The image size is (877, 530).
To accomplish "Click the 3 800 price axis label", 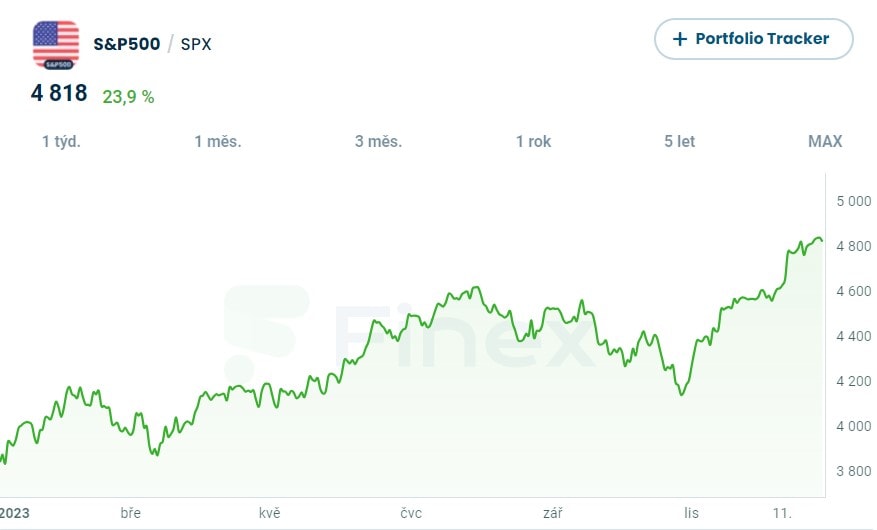I will coord(854,471).
